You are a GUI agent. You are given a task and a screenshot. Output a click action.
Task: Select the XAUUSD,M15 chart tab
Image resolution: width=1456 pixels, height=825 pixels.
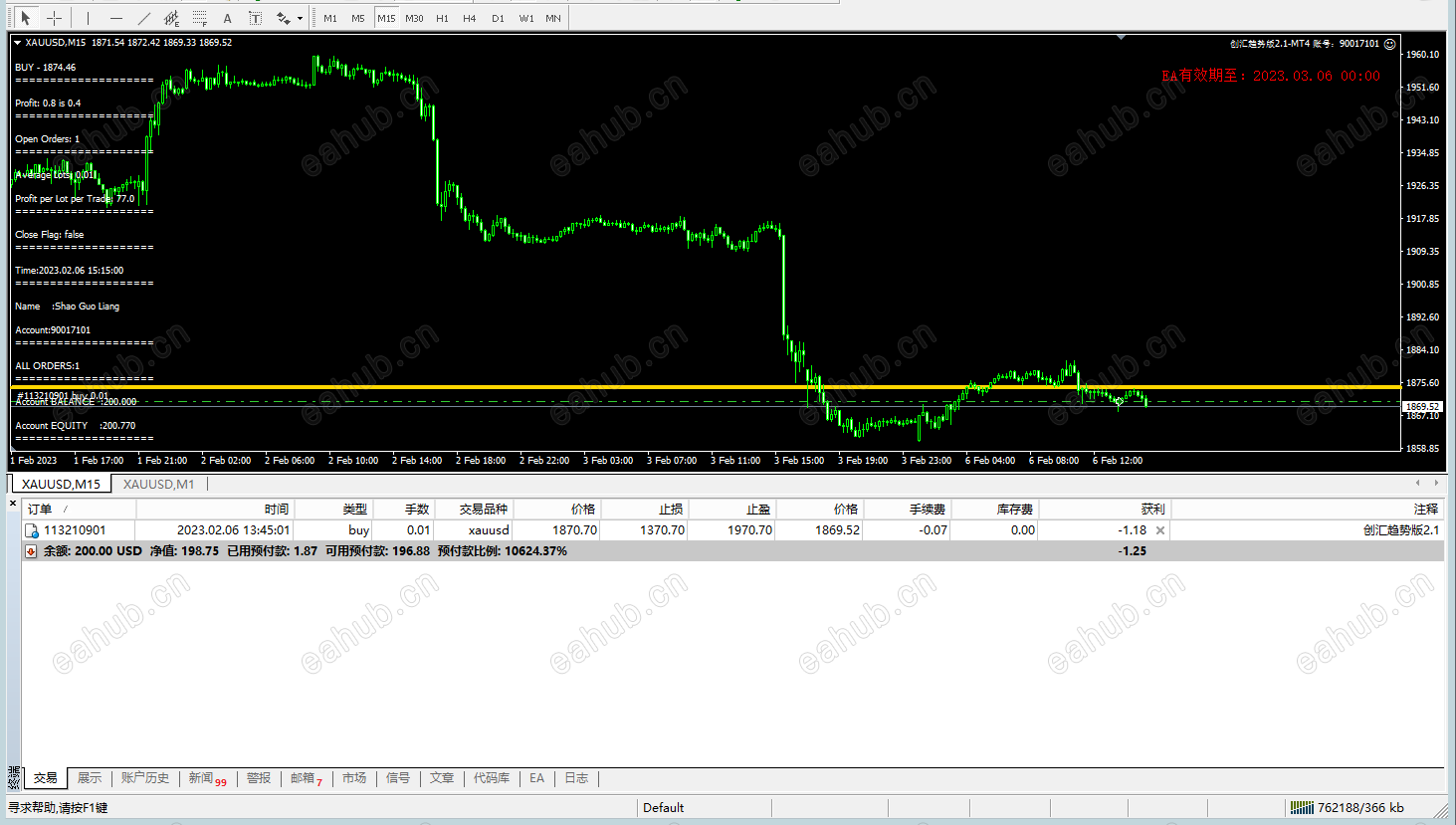61,484
